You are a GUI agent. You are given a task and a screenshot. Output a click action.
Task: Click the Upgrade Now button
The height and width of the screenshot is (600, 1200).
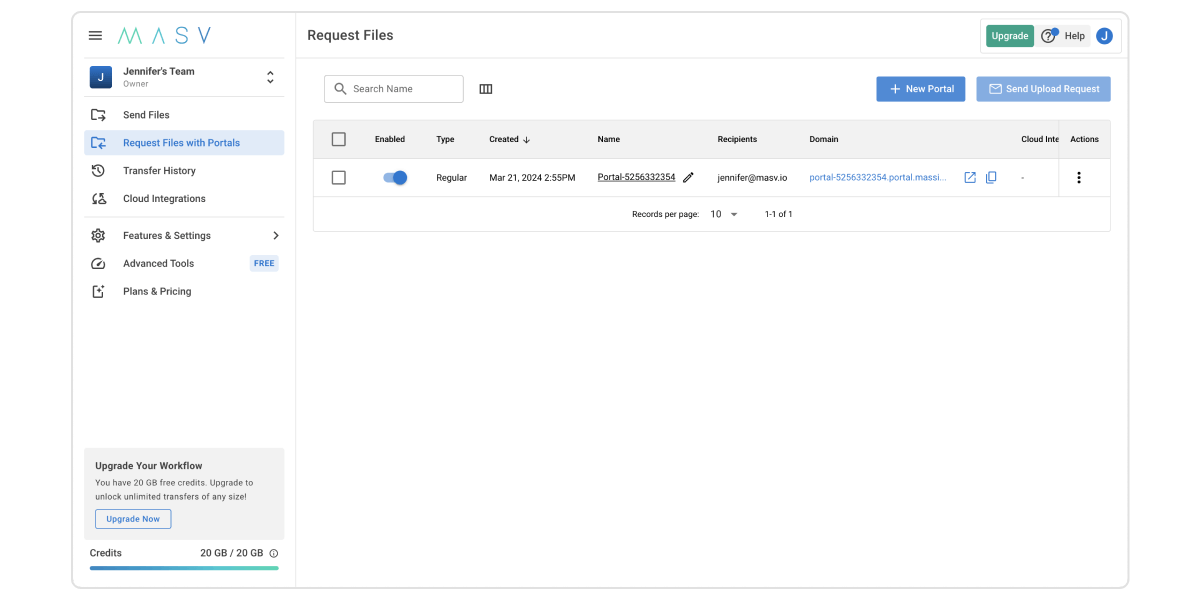(x=133, y=519)
